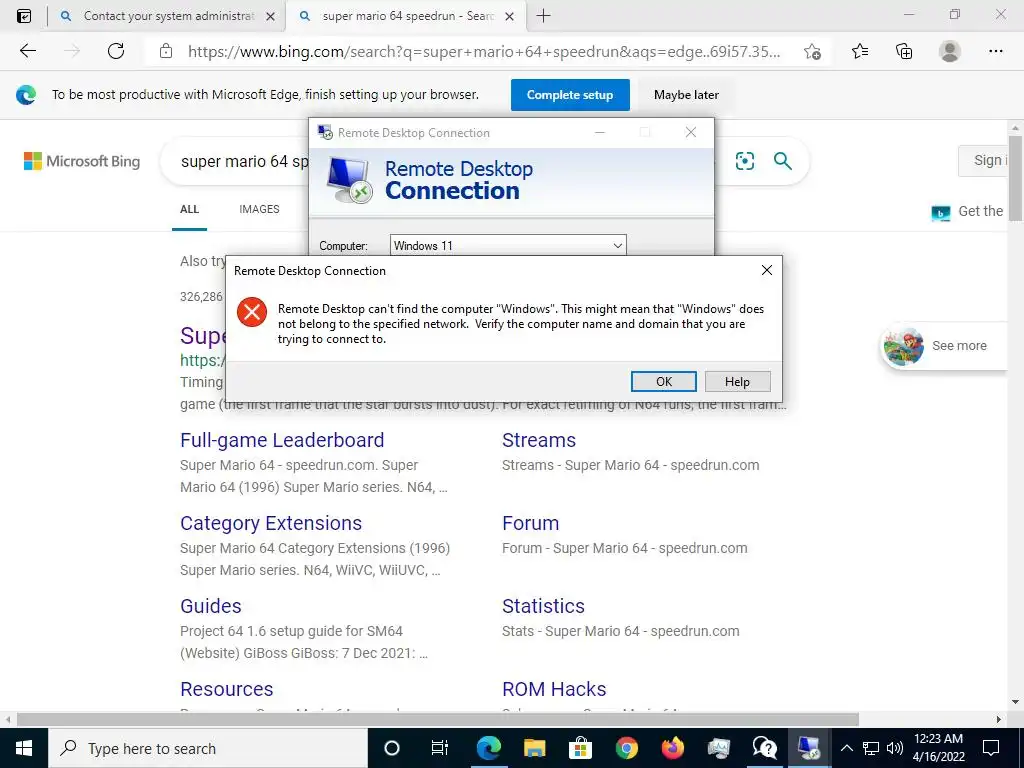Open File Explorer from the taskbar

[534, 748]
